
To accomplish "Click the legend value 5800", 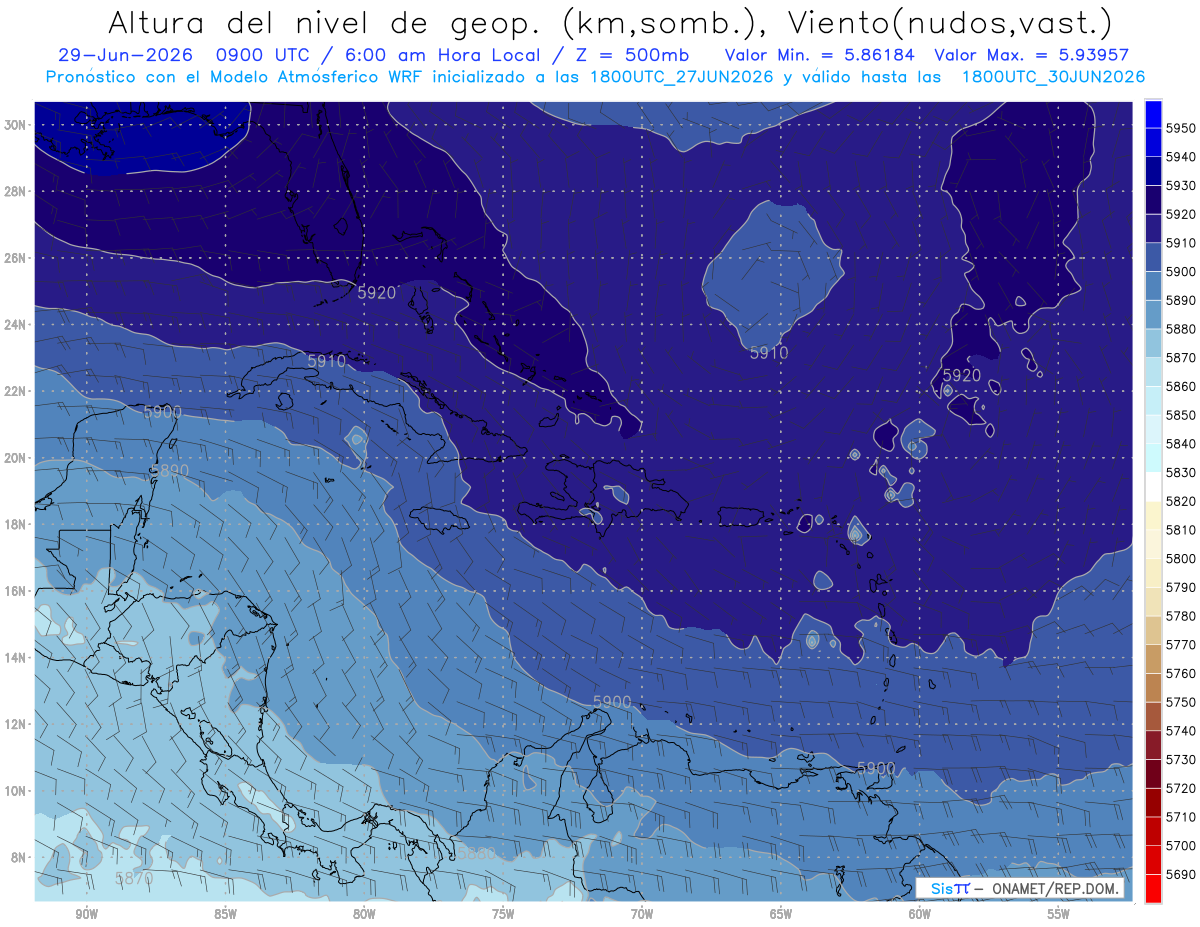I will click(x=1180, y=559).
